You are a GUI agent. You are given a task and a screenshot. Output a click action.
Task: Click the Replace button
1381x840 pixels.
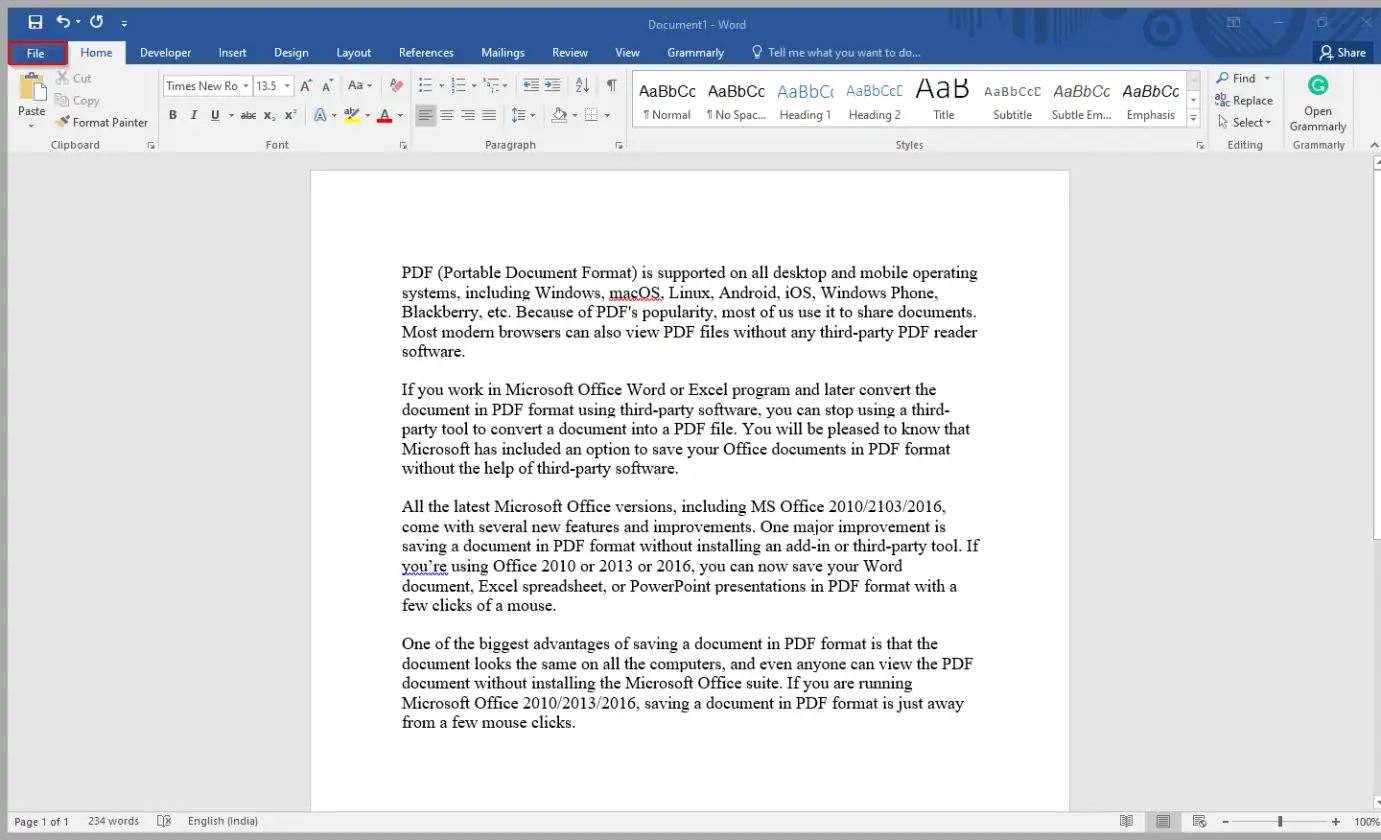click(x=1243, y=100)
